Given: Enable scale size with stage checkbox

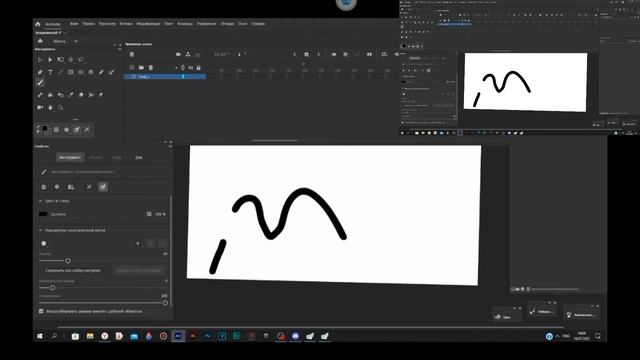Looking at the screenshot, I should tap(41, 311).
